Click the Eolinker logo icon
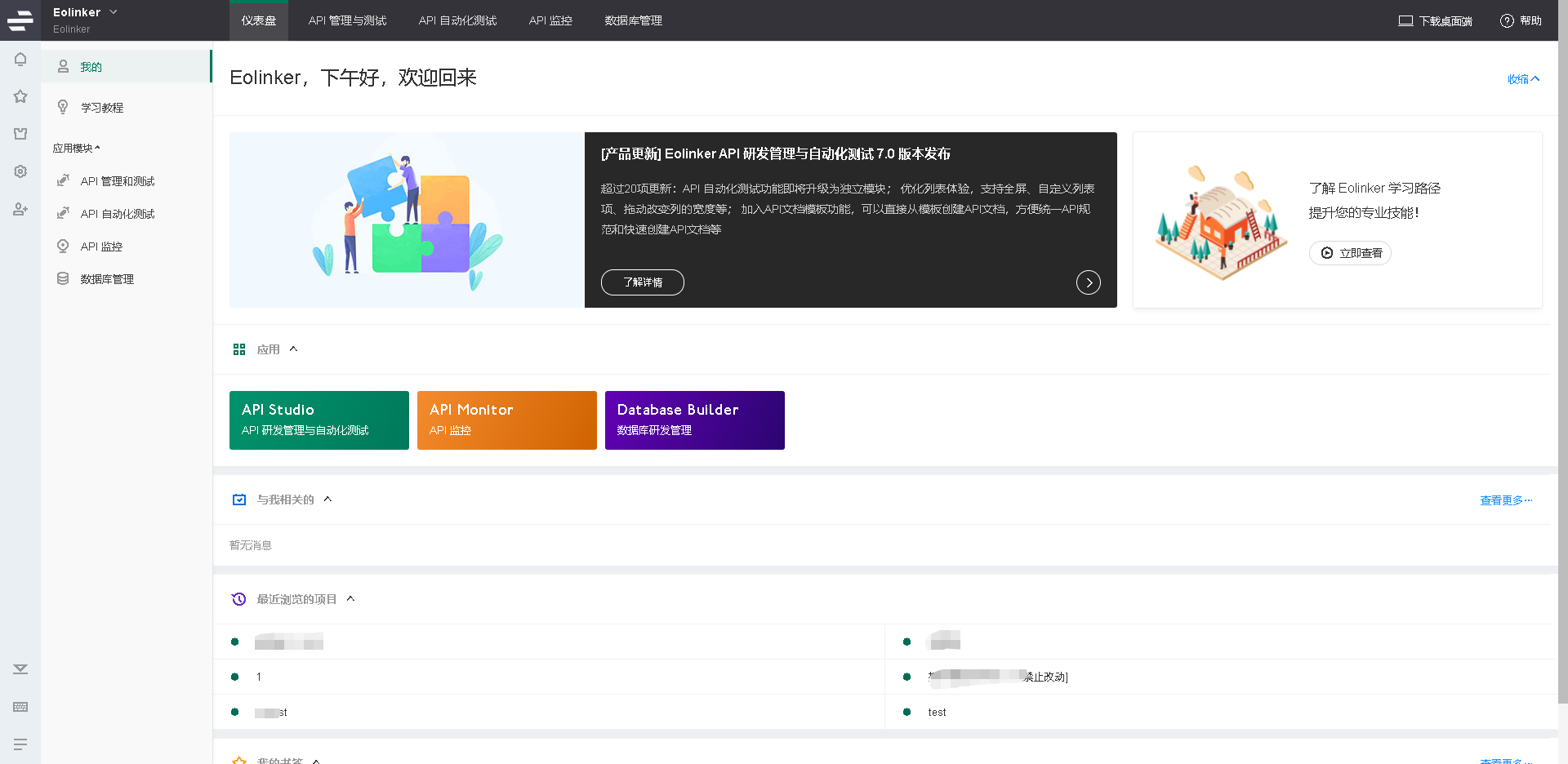The width and height of the screenshot is (1568, 764). pos(20,20)
